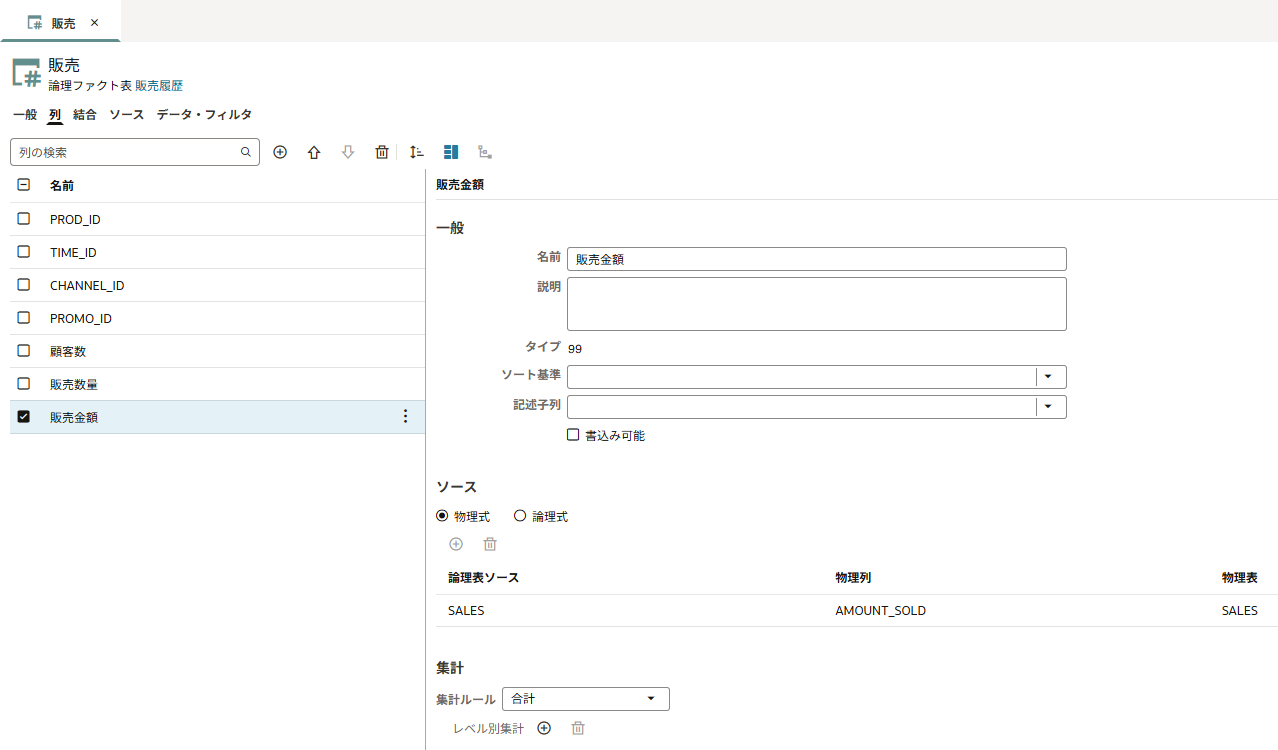
Task: Click the 物理列 column header
Action: 853,578
